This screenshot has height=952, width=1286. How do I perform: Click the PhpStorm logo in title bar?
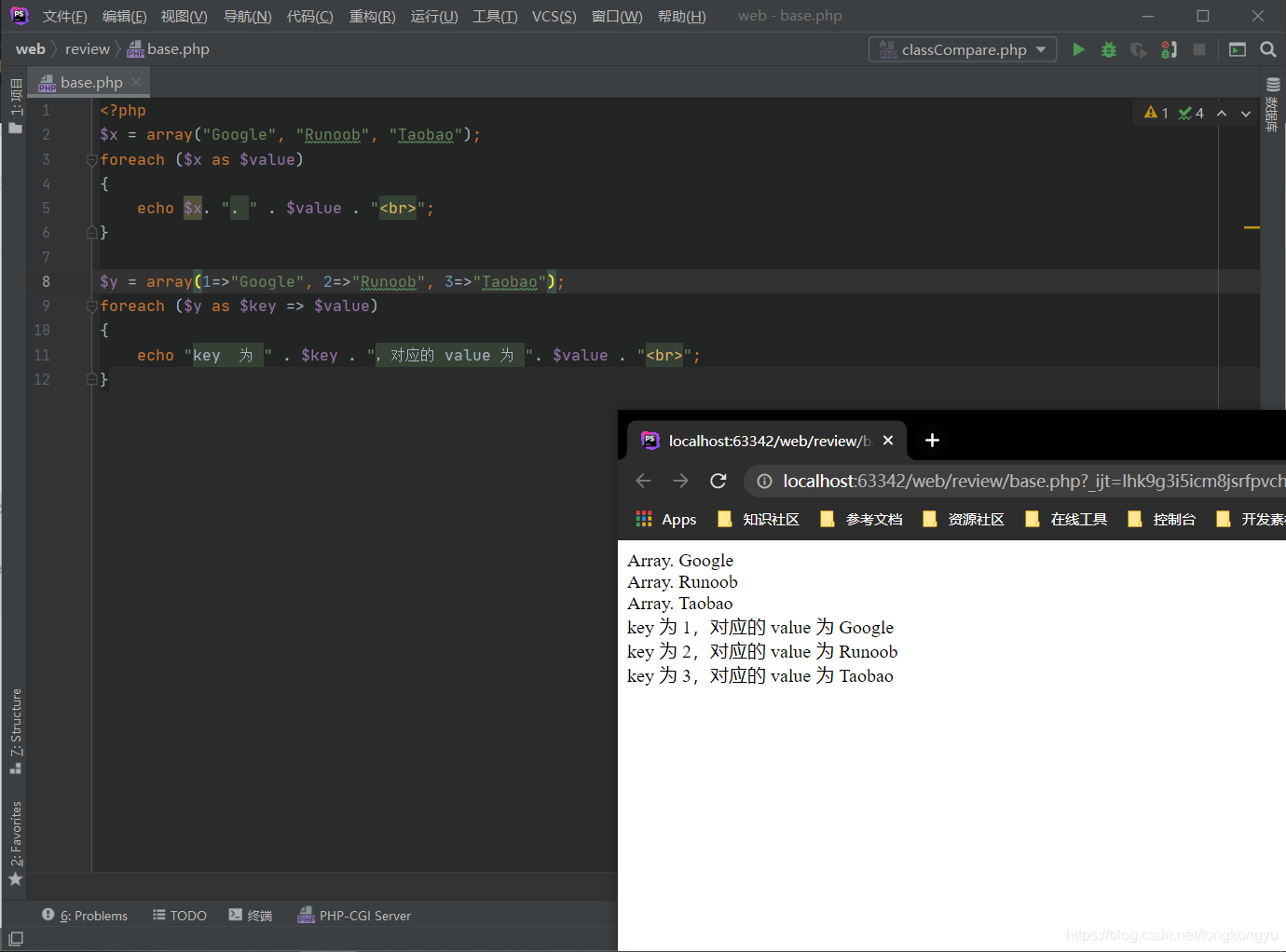(20, 16)
